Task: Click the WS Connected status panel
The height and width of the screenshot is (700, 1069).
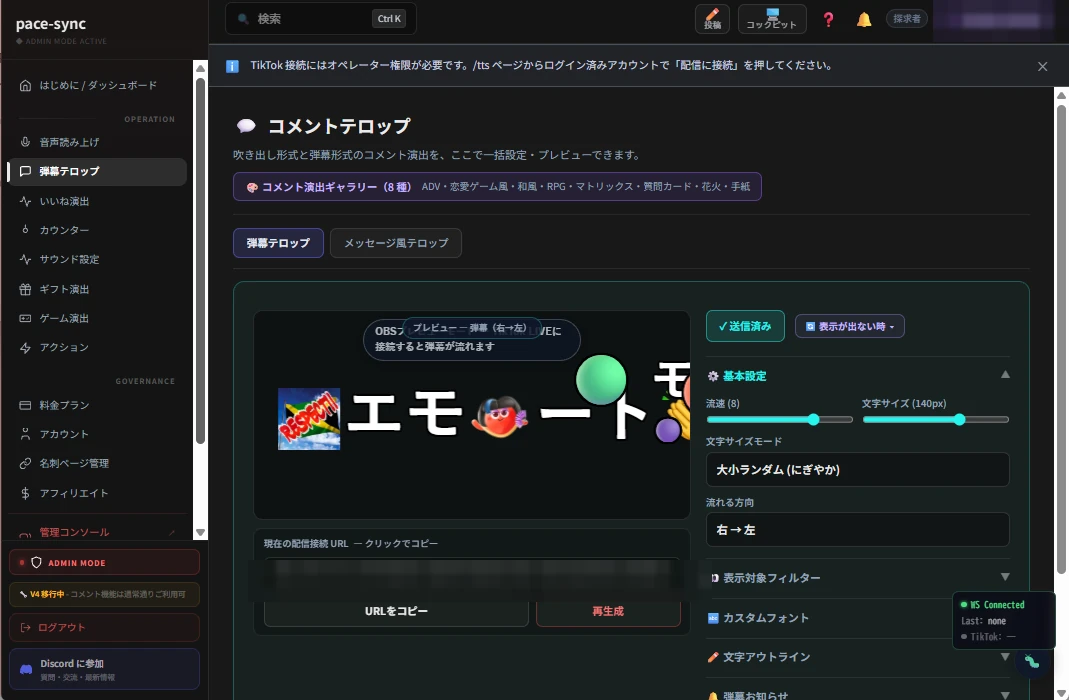Action: point(1004,620)
